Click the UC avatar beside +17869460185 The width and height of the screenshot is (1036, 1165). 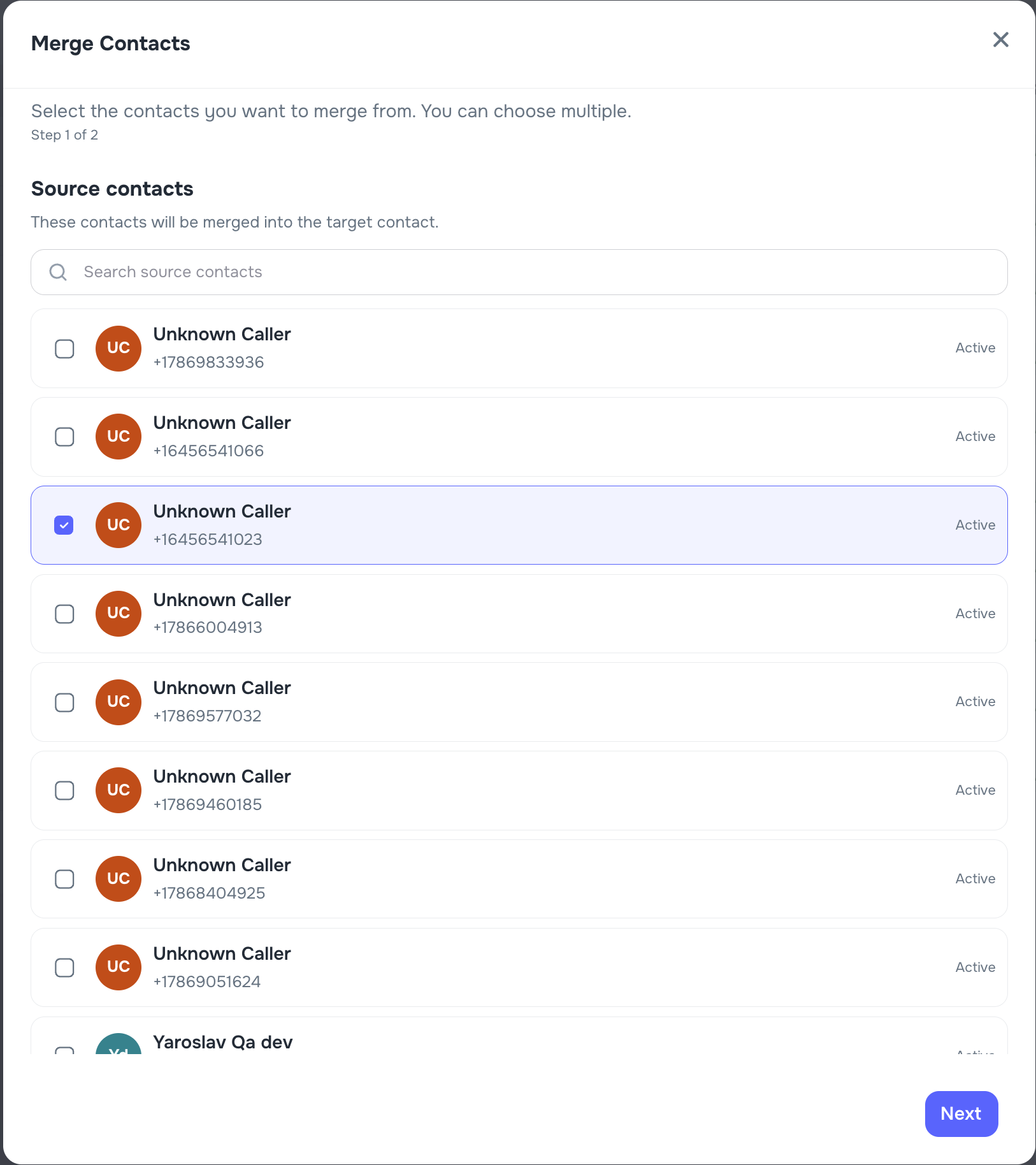click(119, 790)
